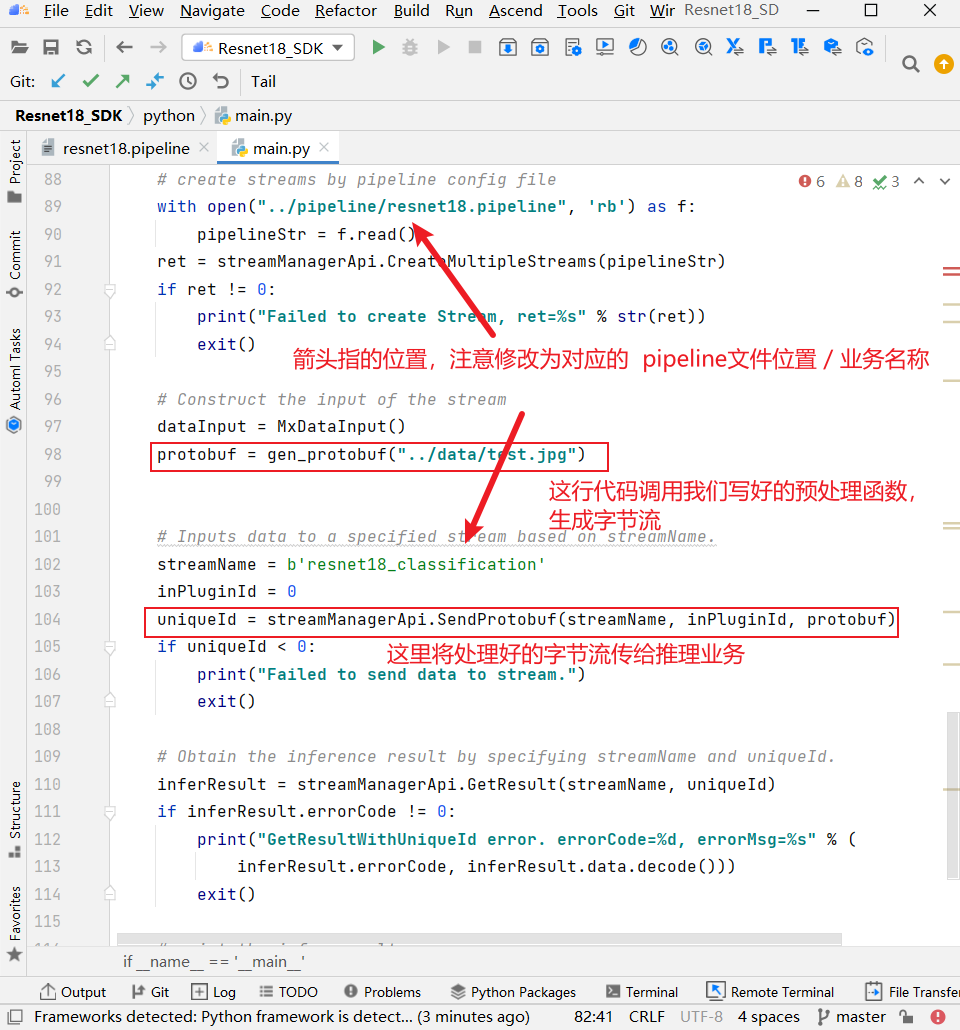Collapse the if block at line 111
The image size is (960, 1030).
click(110, 812)
